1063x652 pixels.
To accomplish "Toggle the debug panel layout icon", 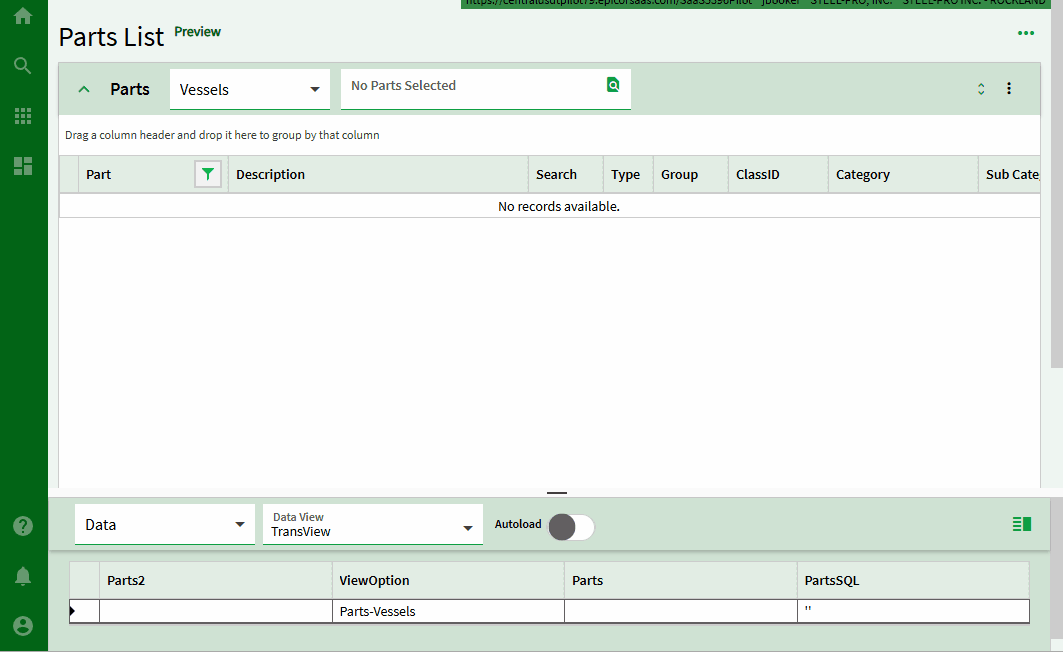I will 1022,524.
